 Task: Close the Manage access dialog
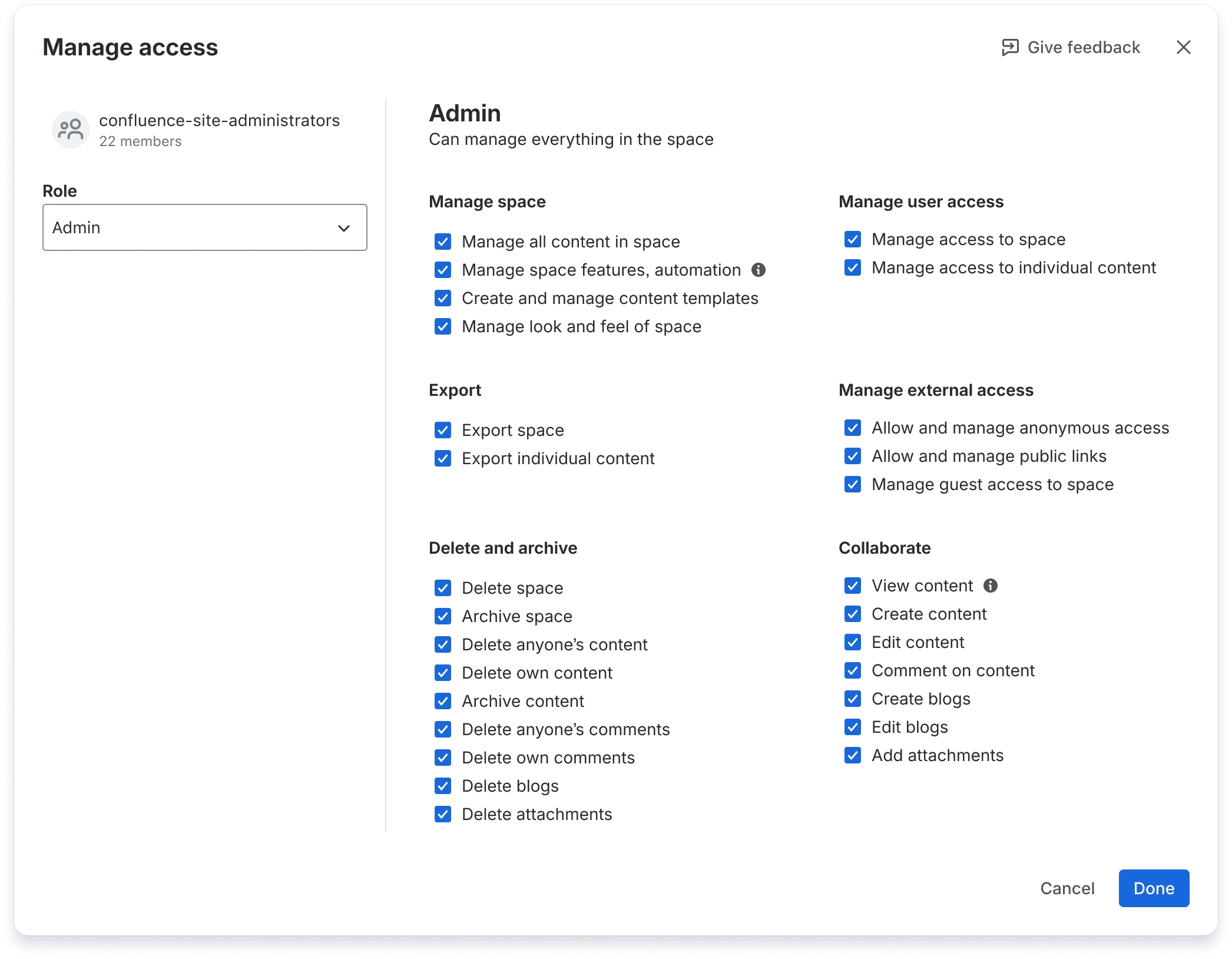1183,47
